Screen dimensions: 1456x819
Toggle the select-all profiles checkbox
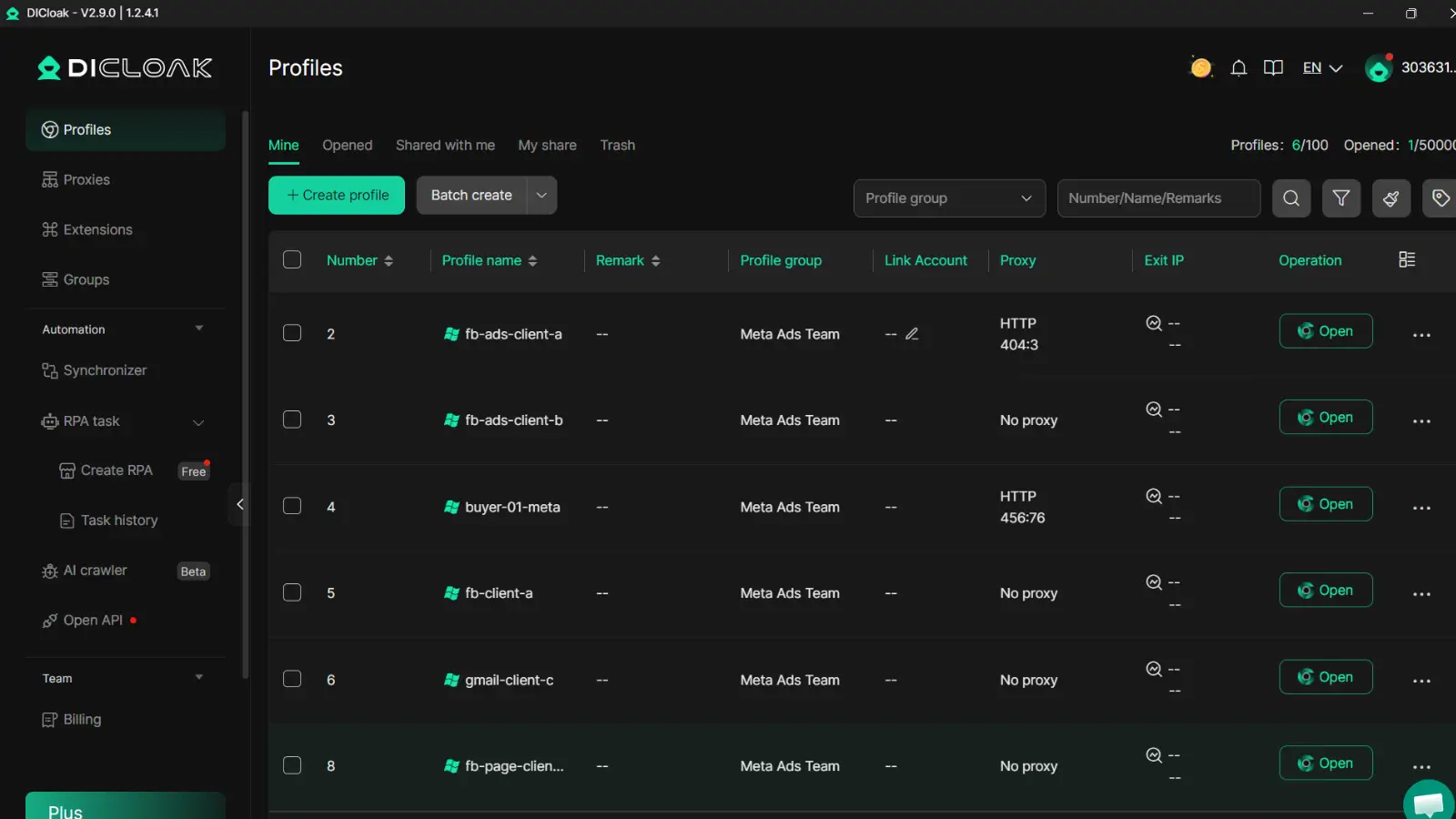(292, 259)
